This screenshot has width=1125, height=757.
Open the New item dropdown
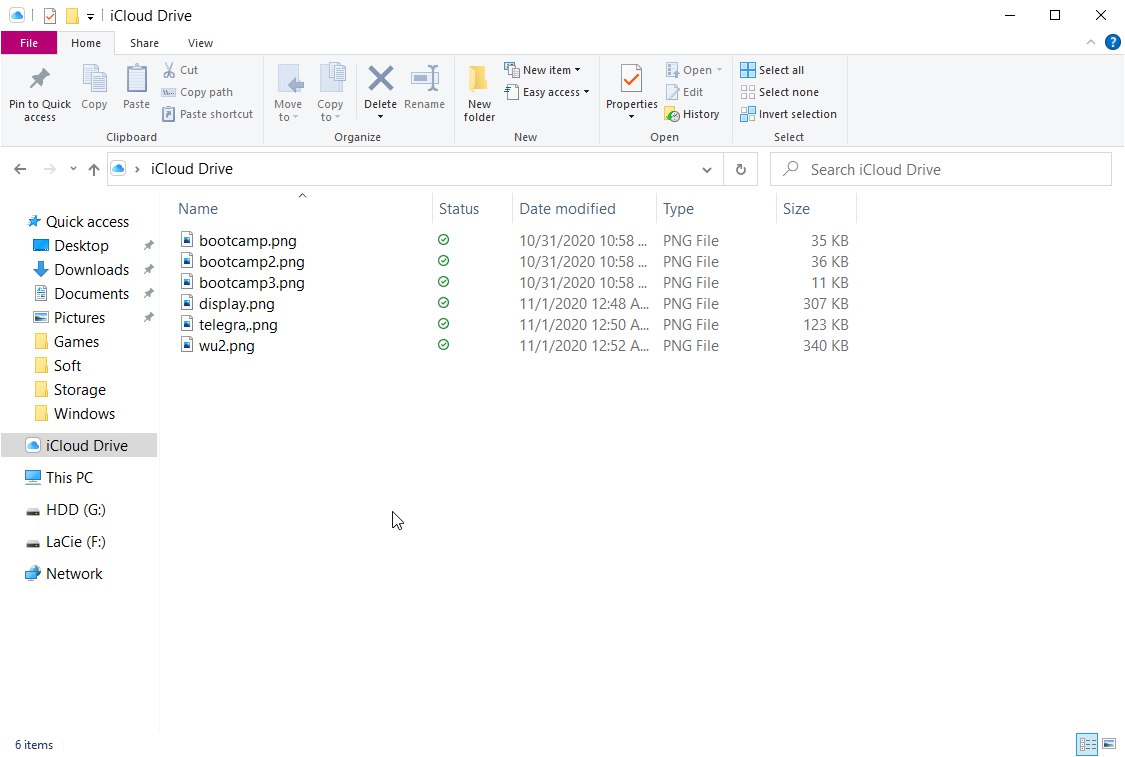[543, 70]
